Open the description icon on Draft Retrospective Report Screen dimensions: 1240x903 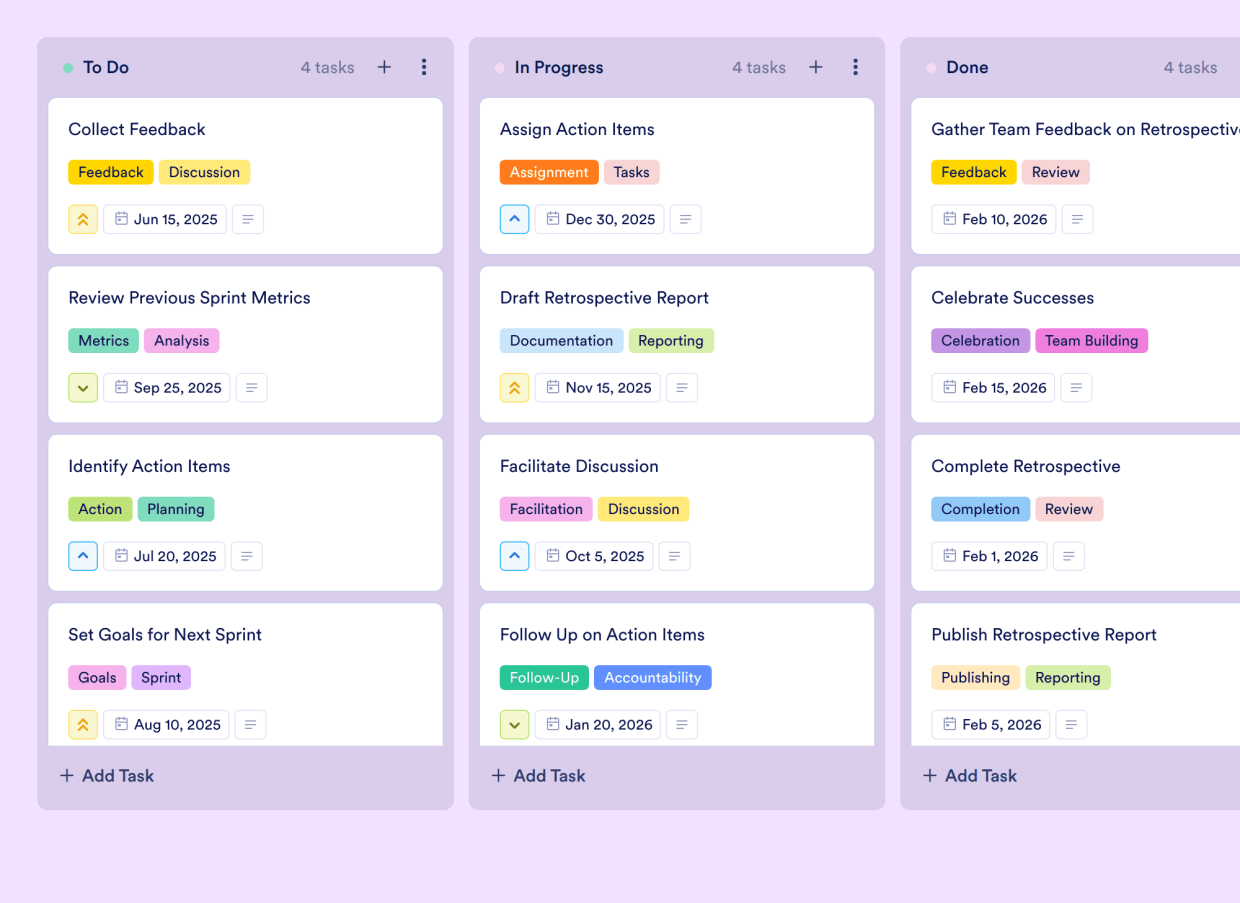(x=682, y=388)
